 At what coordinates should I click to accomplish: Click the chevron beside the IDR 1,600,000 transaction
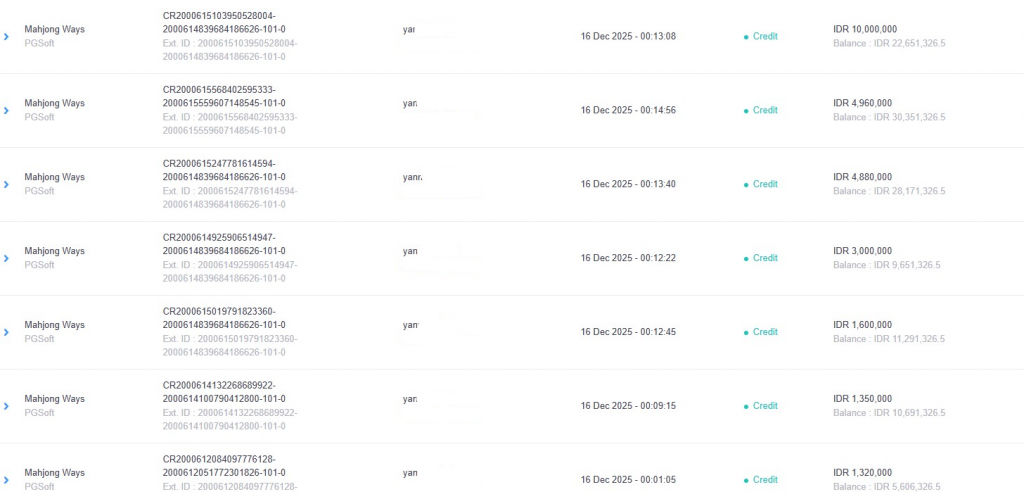[6, 333]
